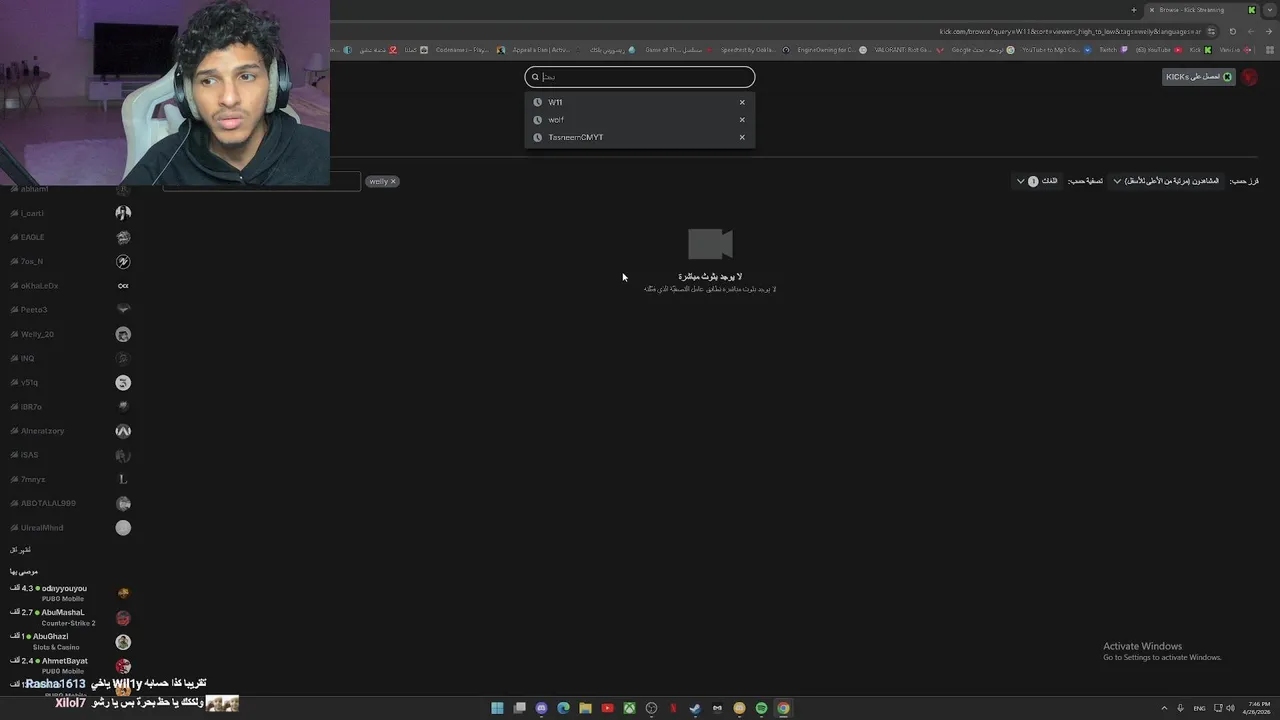Open Netflix from the taskbar
Screen dimensions: 1280x720
click(673, 708)
